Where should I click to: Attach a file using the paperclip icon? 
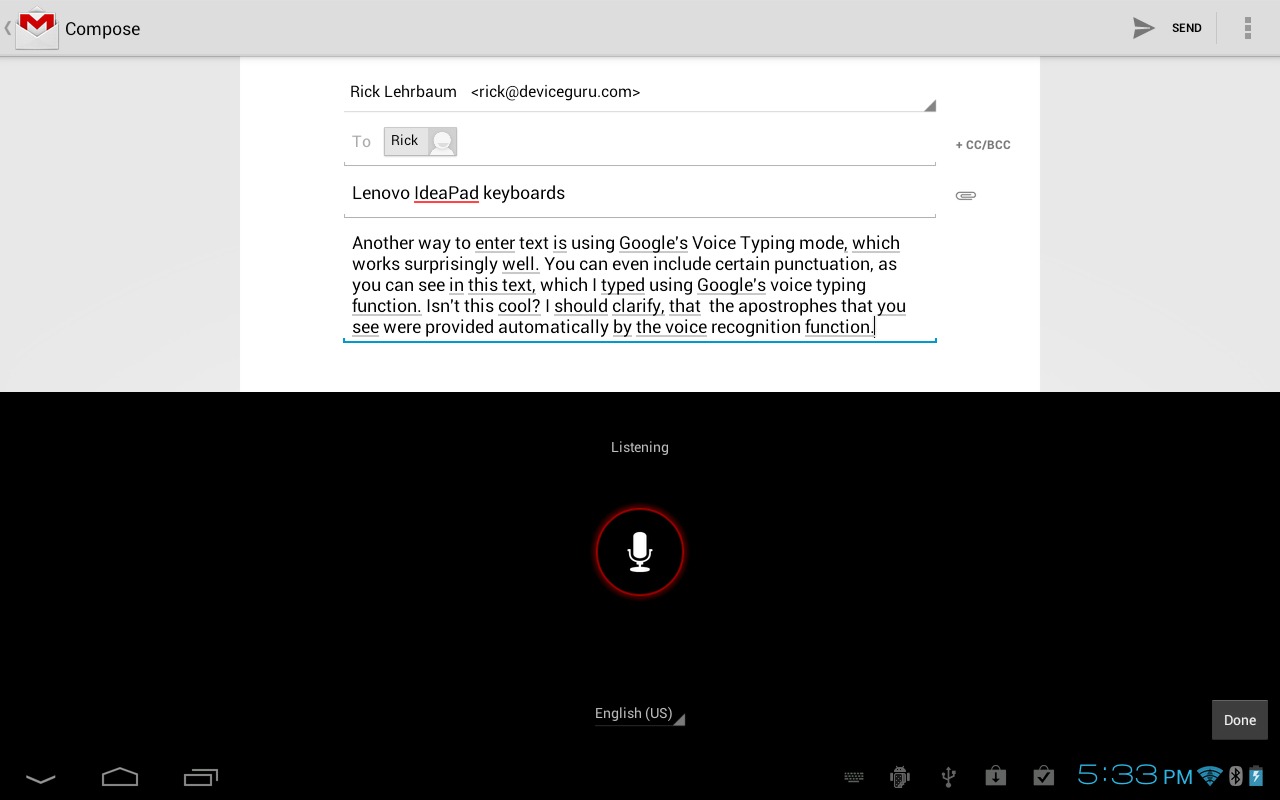click(965, 195)
